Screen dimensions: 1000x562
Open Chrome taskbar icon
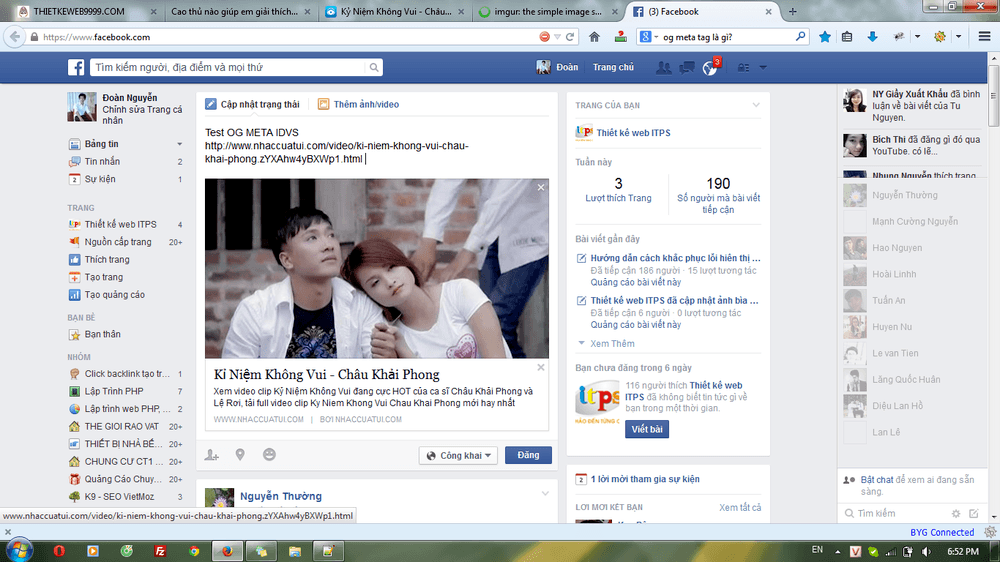tap(193, 551)
